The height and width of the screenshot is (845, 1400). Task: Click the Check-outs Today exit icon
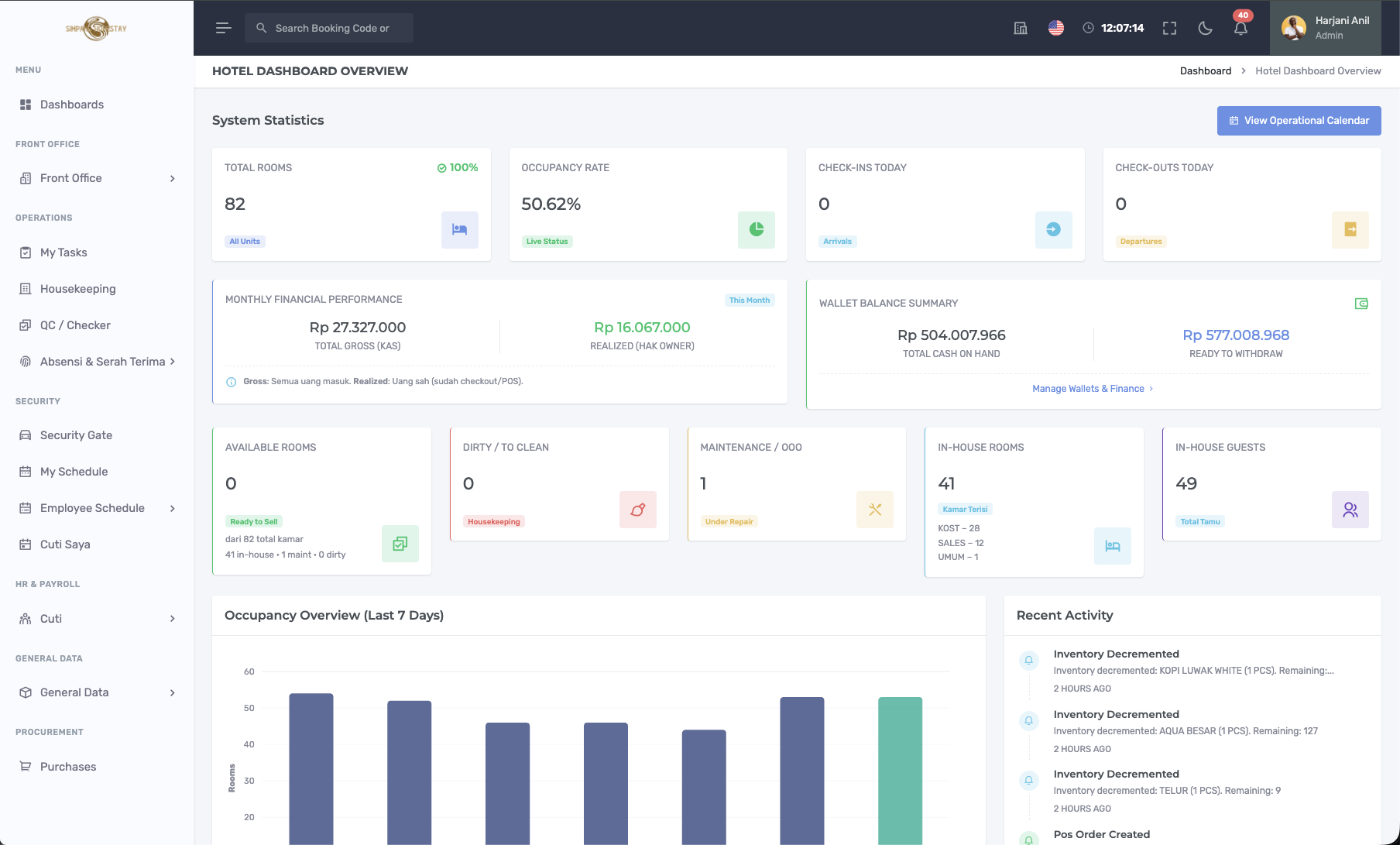(1350, 230)
